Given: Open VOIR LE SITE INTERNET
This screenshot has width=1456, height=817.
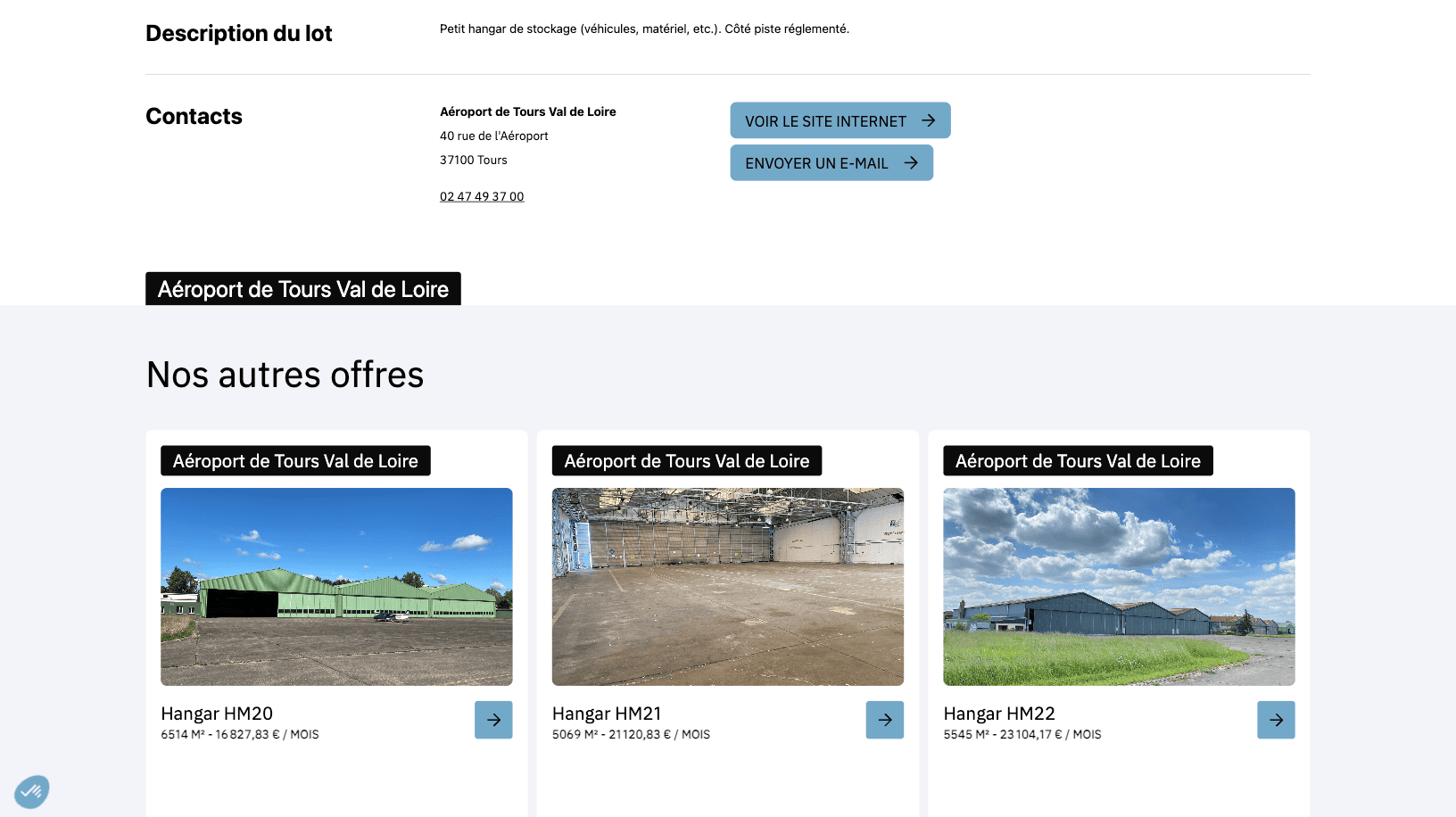Looking at the screenshot, I should [x=840, y=120].
